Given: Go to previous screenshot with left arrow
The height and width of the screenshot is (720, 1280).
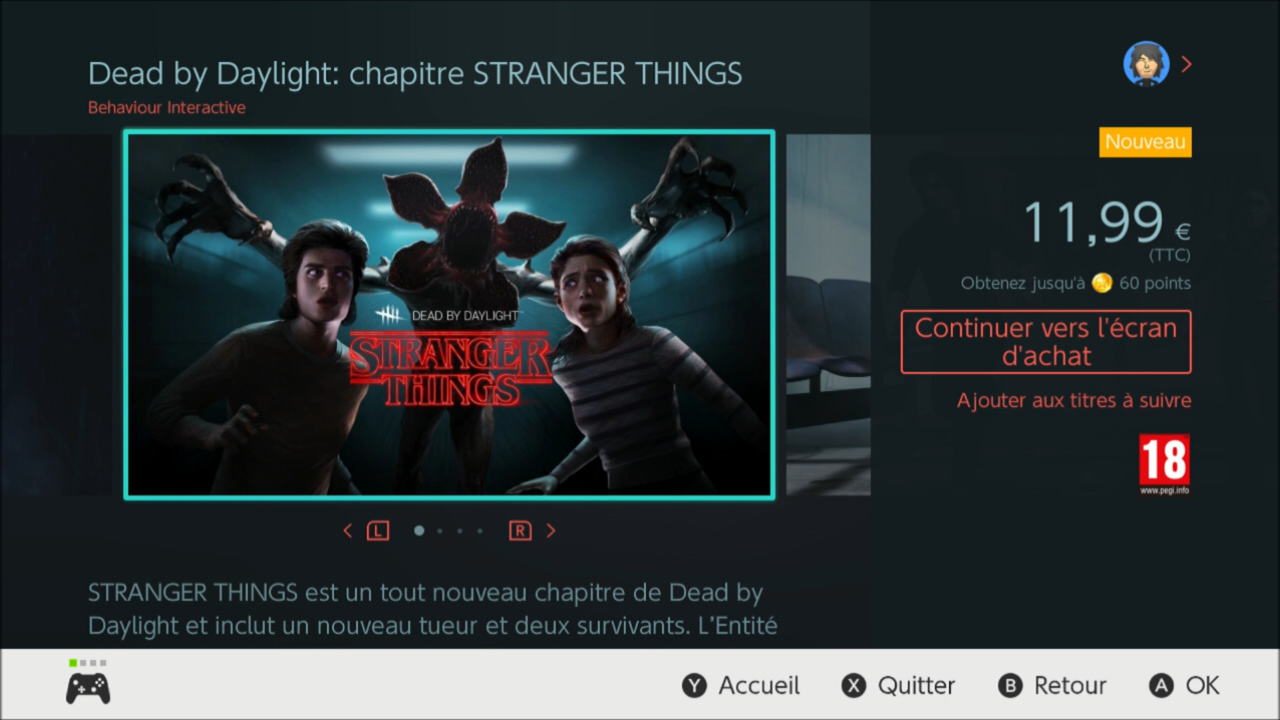Looking at the screenshot, I should tap(348, 531).
